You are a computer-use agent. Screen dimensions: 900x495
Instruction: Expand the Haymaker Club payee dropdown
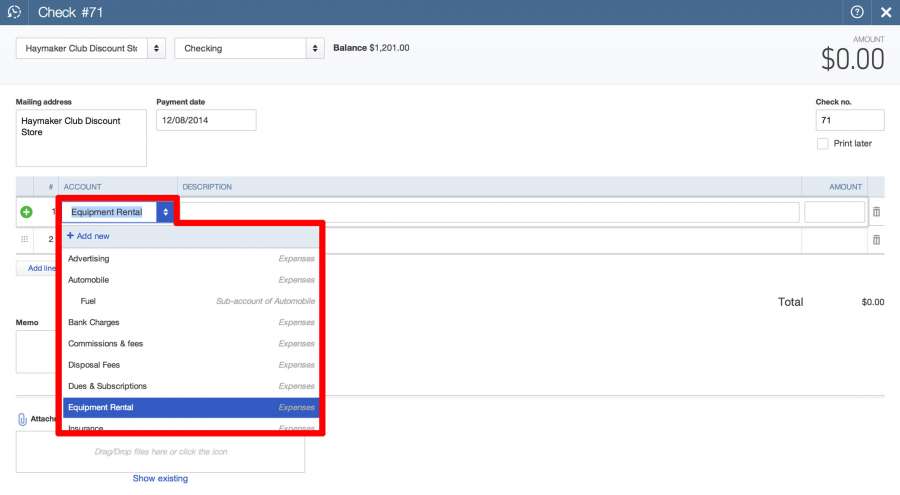point(157,48)
